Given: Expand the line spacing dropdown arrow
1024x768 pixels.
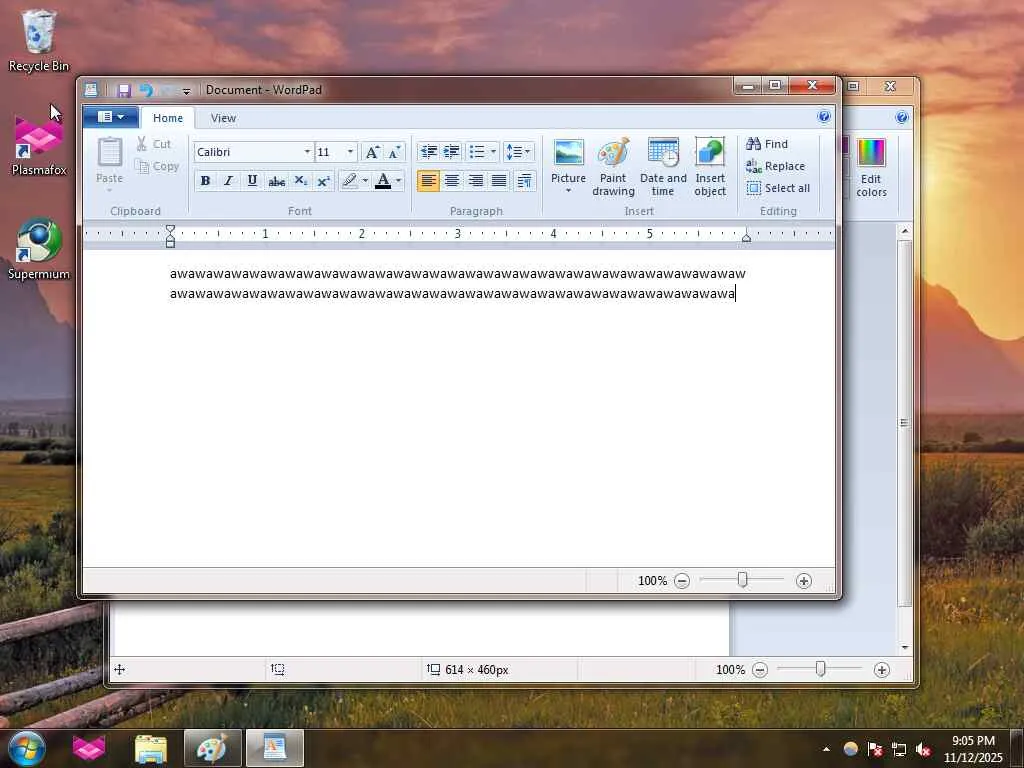Looking at the screenshot, I should click(528, 152).
